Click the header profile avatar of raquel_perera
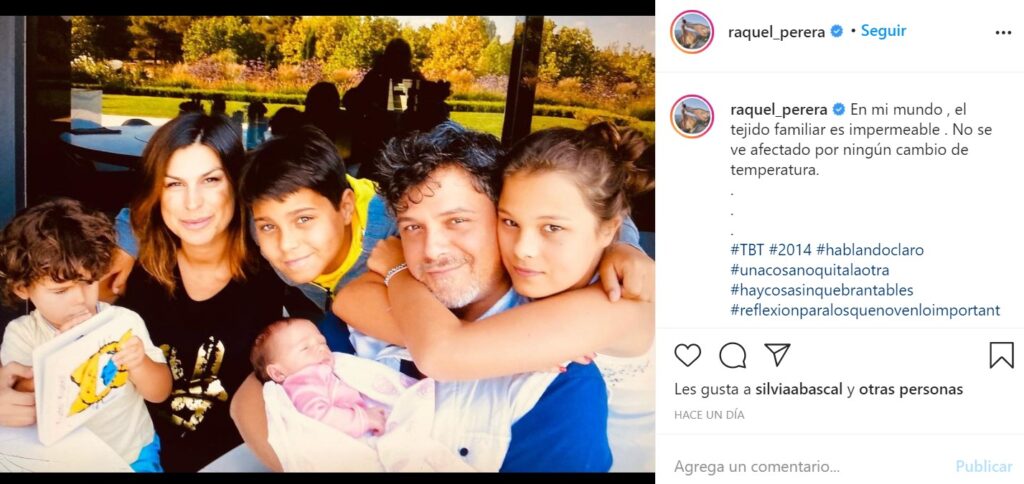 [692, 32]
